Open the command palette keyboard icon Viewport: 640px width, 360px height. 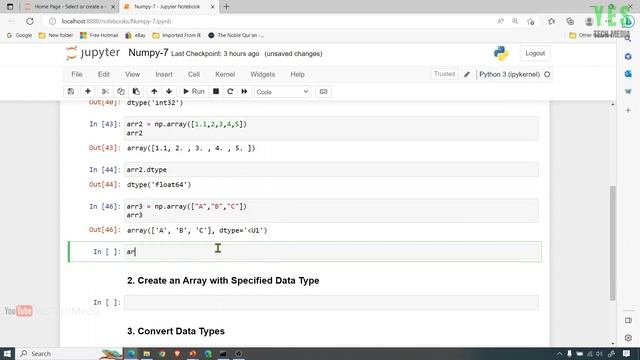pyautogui.click(x=323, y=91)
